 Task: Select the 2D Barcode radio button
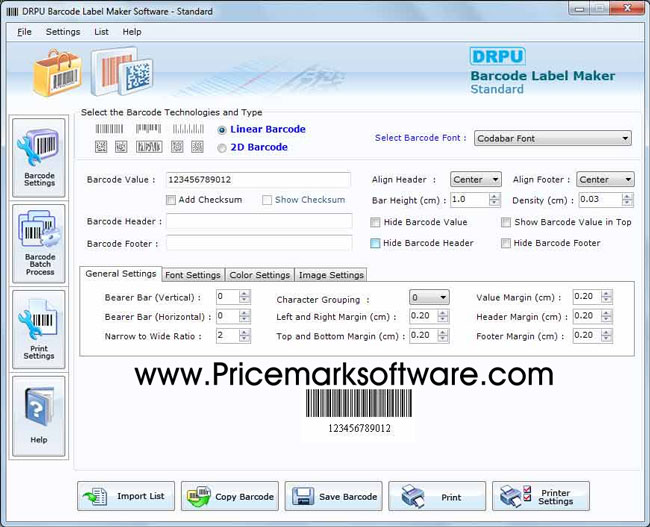222,148
